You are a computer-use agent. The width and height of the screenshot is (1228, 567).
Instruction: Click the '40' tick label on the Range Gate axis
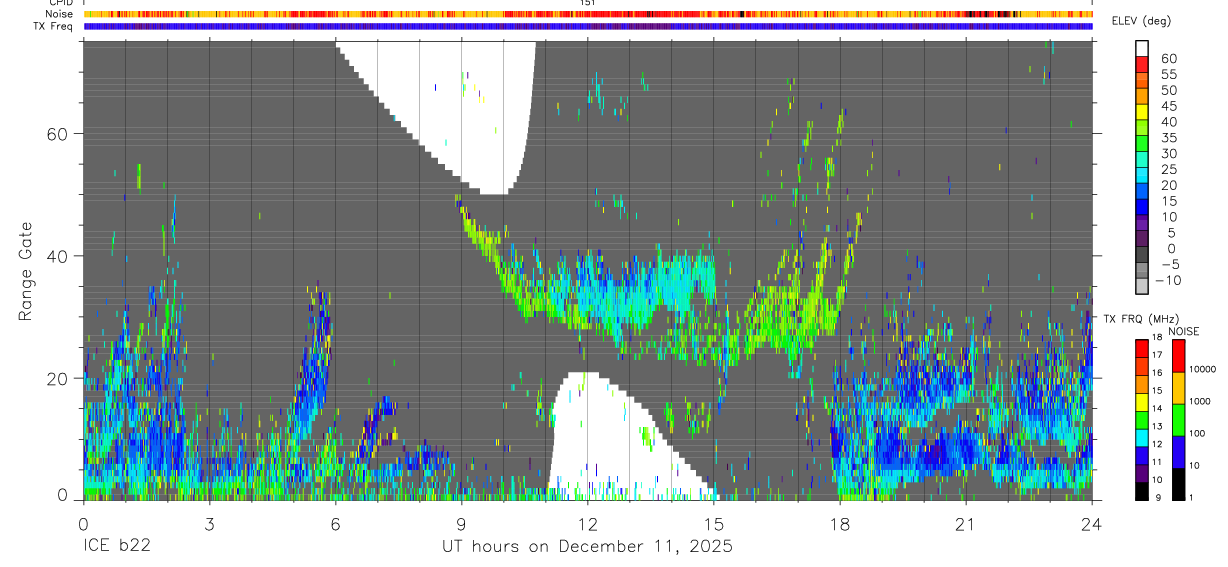(55, 256)
